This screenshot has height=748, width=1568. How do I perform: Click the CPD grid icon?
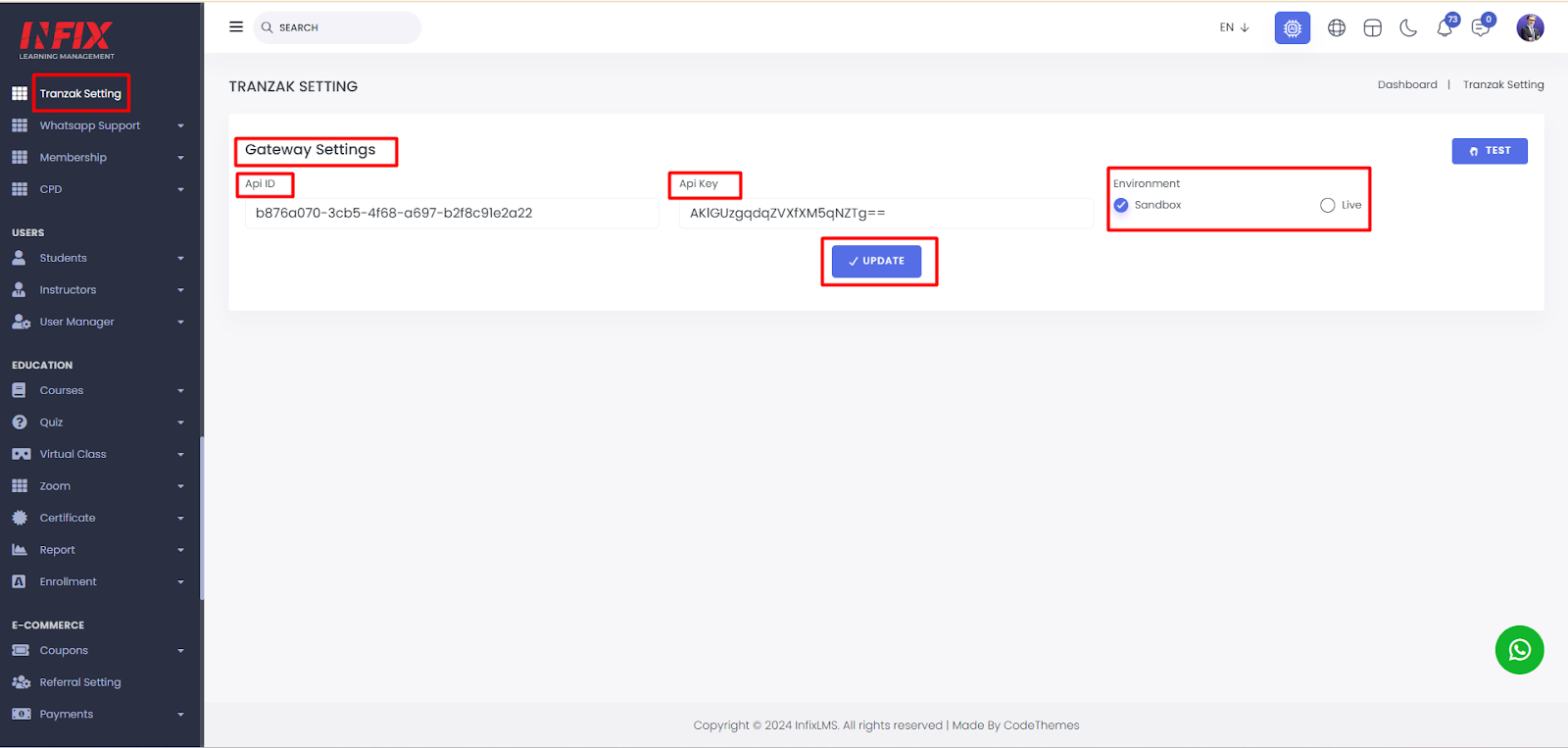pyautogui.click(x=20, y=189)
